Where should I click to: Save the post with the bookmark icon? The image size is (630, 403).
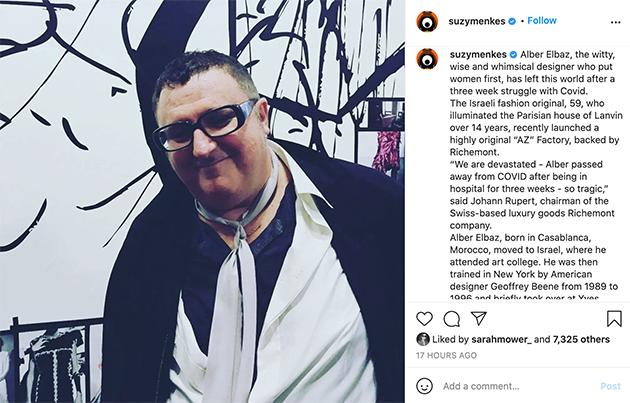(x=614, y=319)
